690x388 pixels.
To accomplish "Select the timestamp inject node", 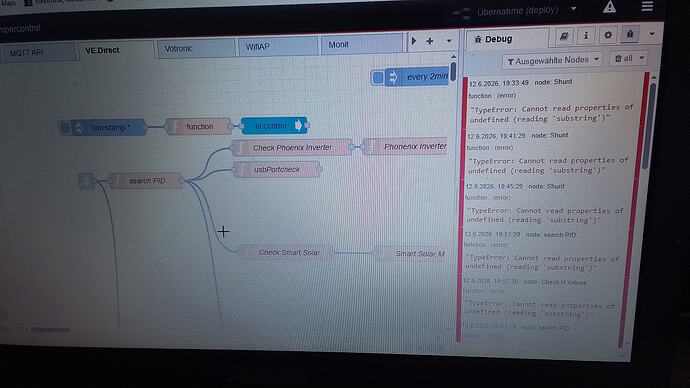I will (108, 128).
